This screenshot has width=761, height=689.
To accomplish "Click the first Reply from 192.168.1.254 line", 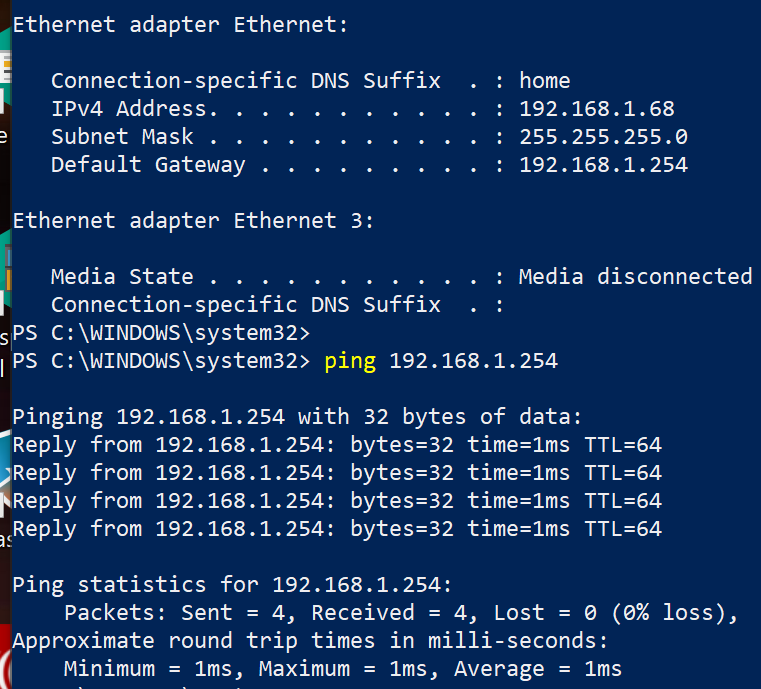I will [337, 445].
